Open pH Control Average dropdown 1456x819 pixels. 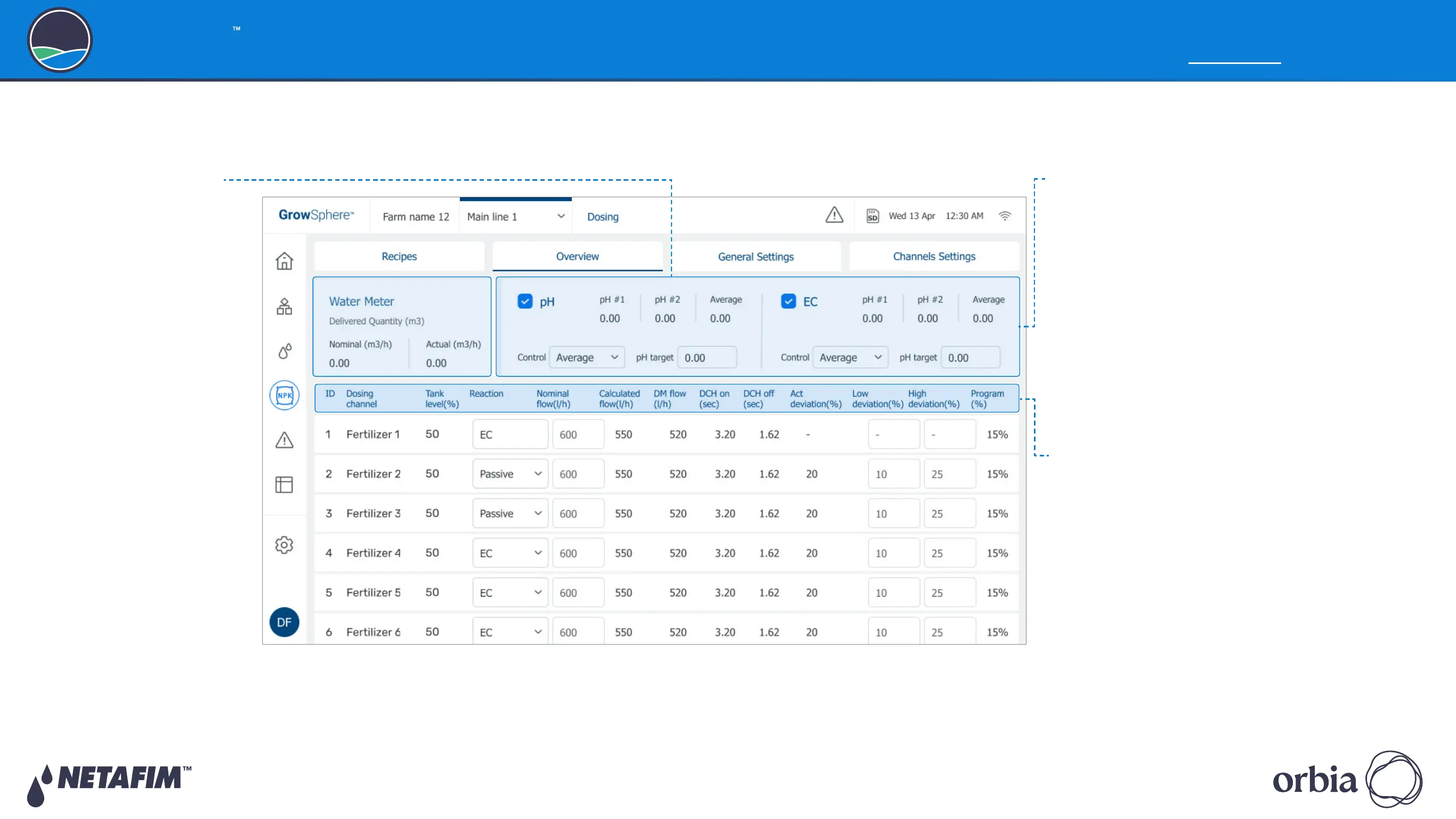coord(587,357)
